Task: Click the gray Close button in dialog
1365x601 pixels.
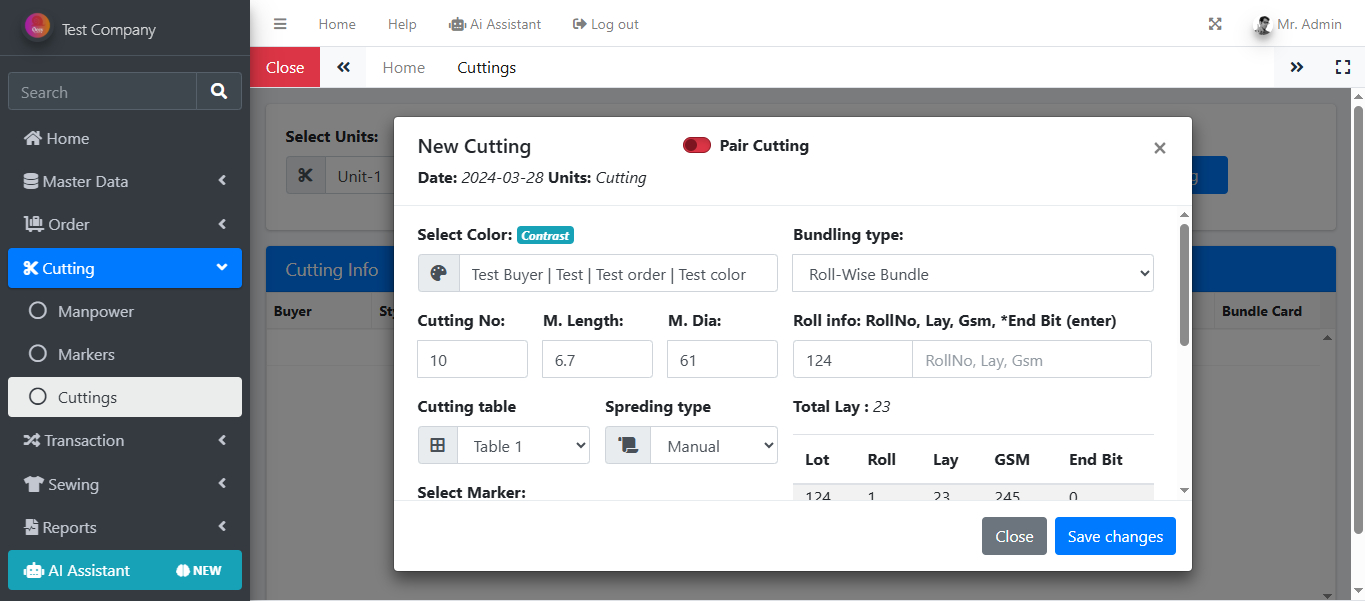Action: [1014, 536]
